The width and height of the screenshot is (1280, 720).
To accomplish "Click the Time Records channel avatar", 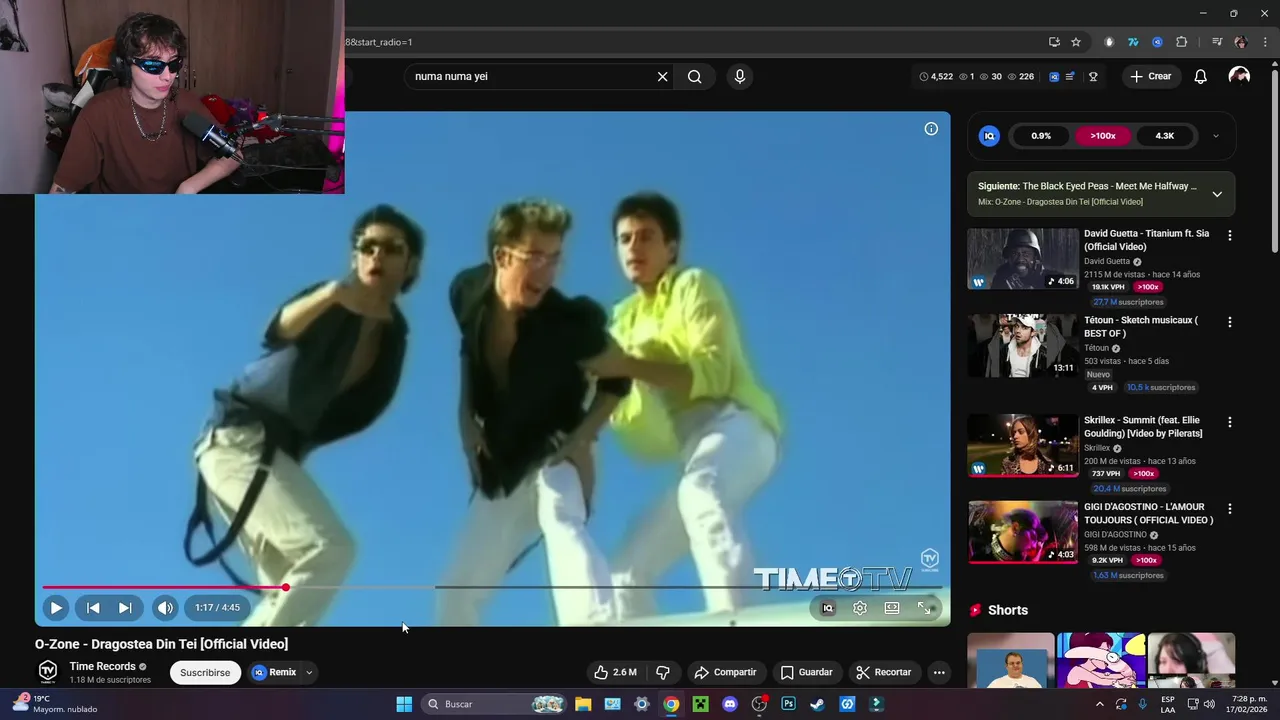I will 48,672.
